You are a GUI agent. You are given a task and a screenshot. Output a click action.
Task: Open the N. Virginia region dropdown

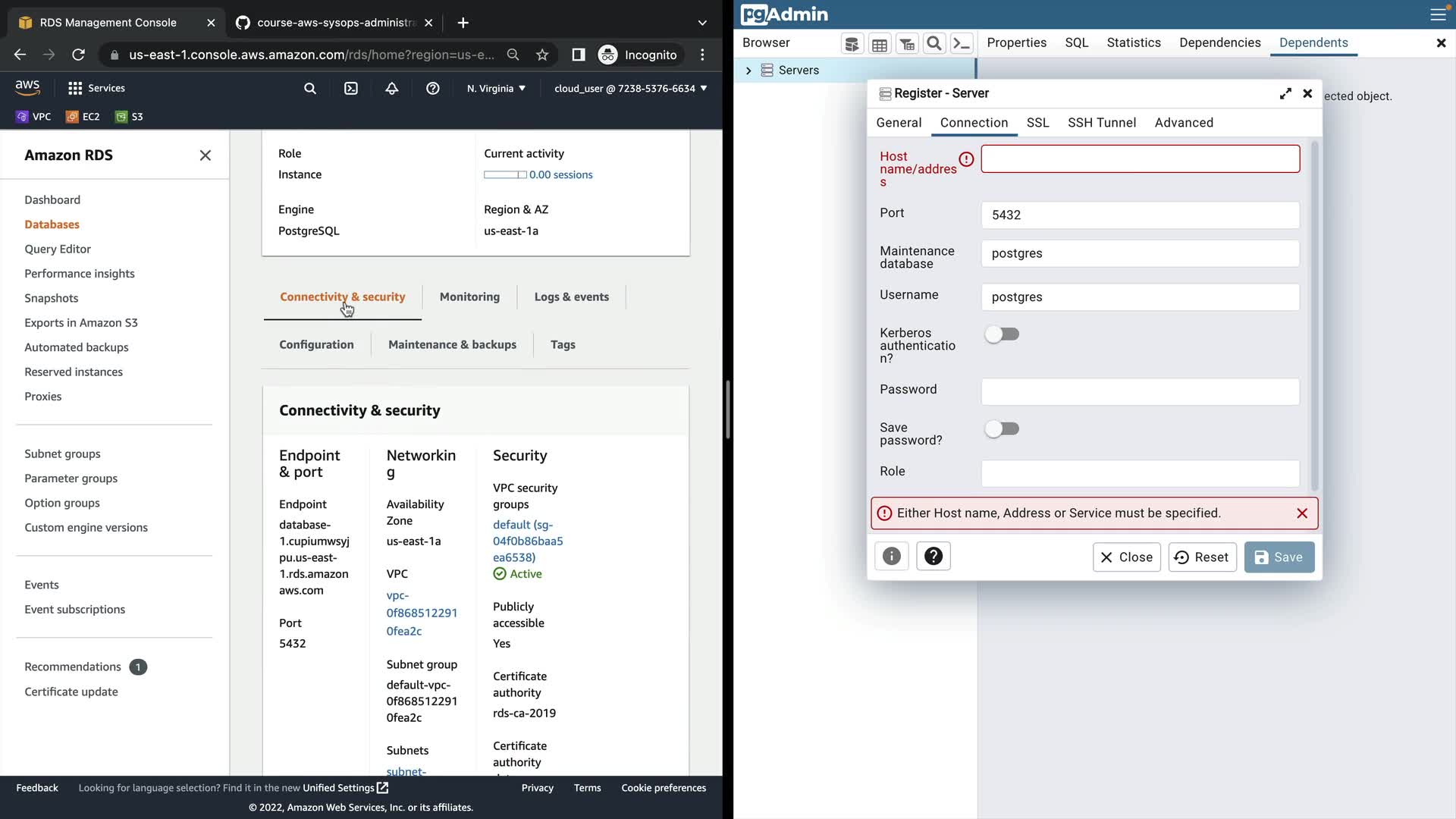click(x=496, y=89)
